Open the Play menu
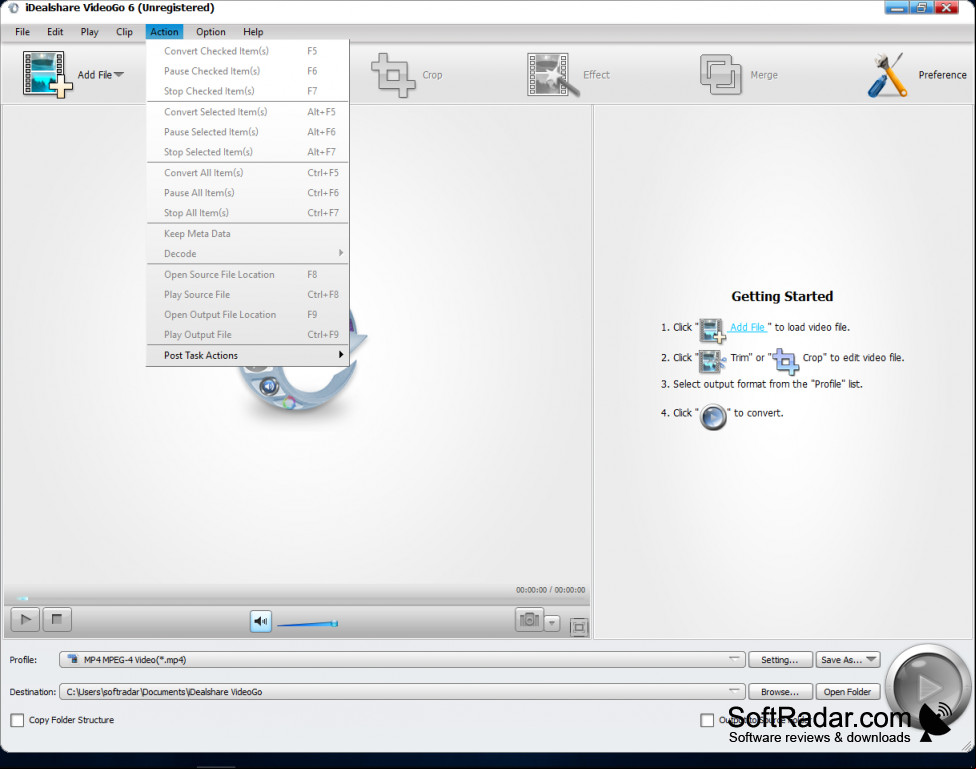 (x=90, y=32)
